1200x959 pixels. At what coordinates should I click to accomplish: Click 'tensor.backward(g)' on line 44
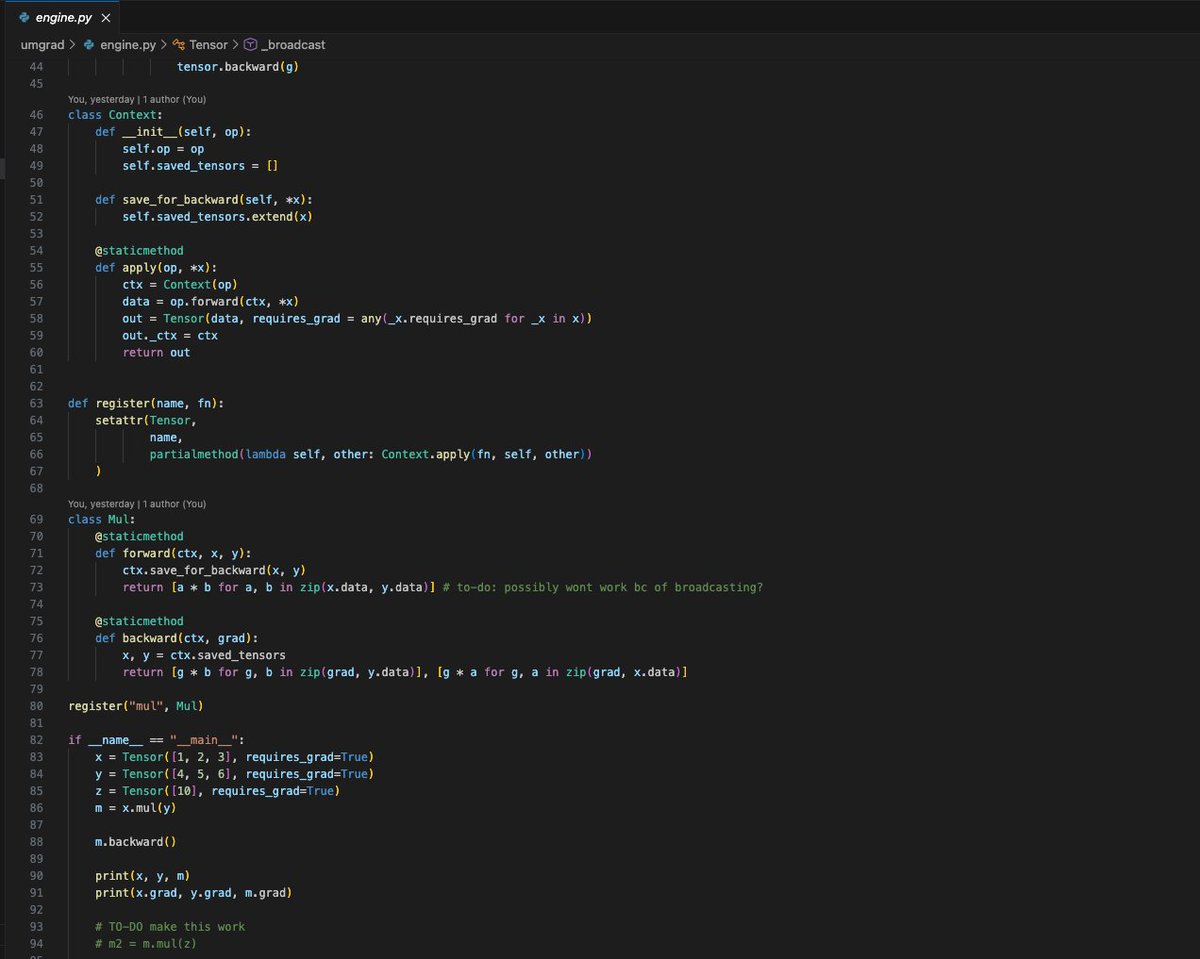tap(238, 67)
